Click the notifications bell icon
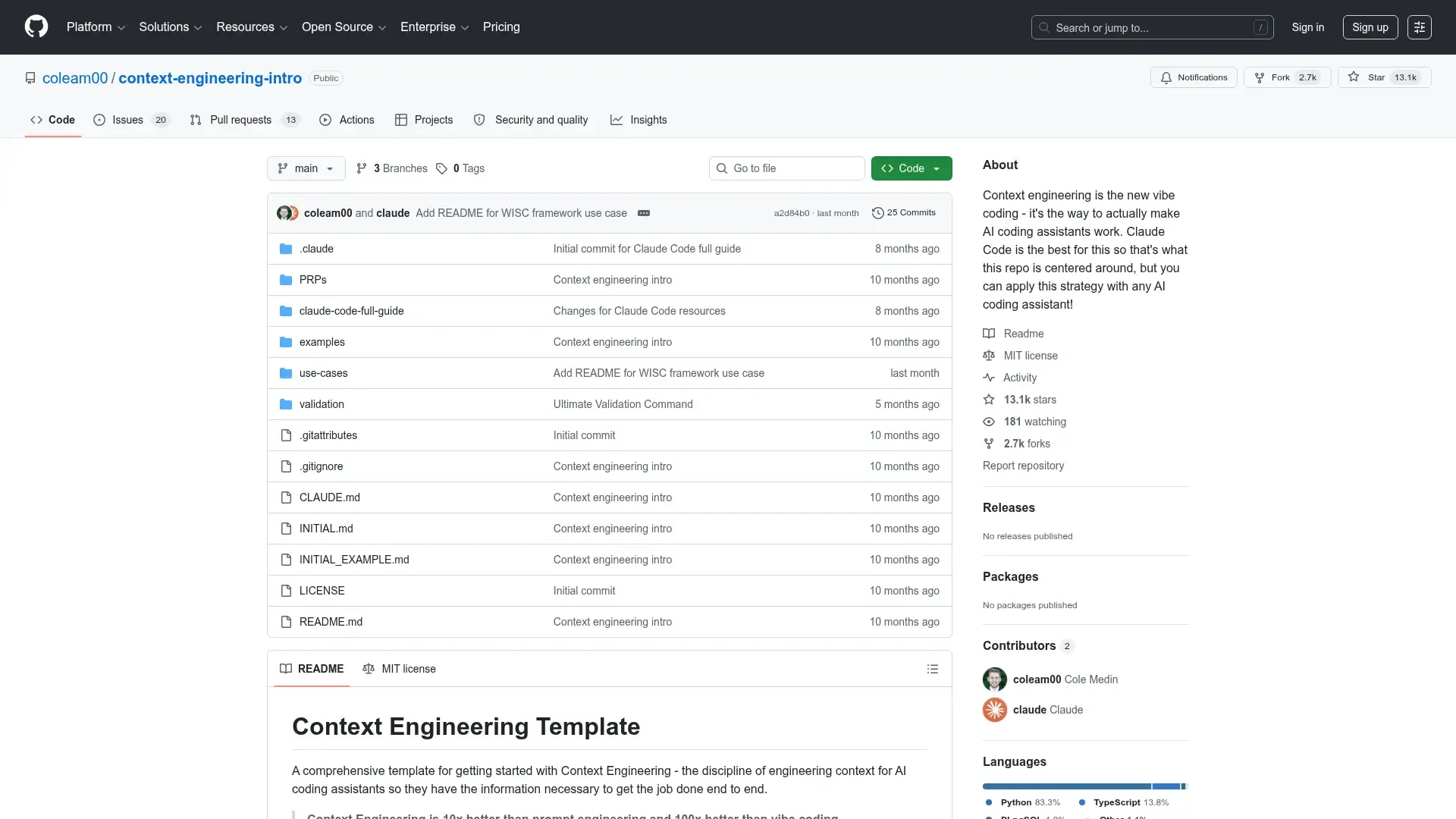1456x819 pixels. 1166,77
